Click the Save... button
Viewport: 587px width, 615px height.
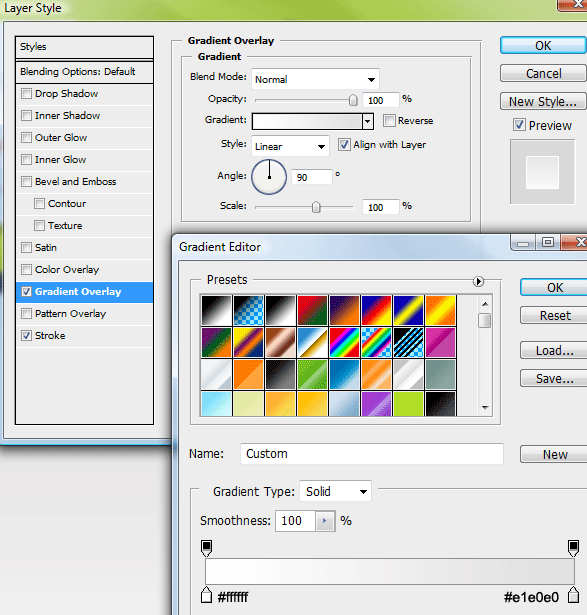coord(555,378)
